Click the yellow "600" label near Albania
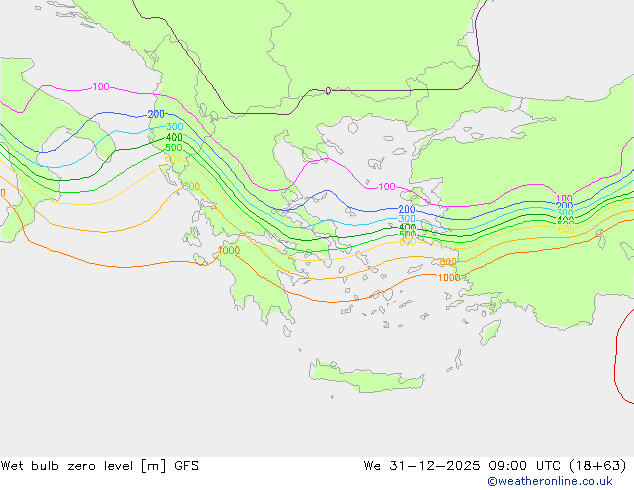The height and width of the screenshot is (490, 634). coord(173,158)
